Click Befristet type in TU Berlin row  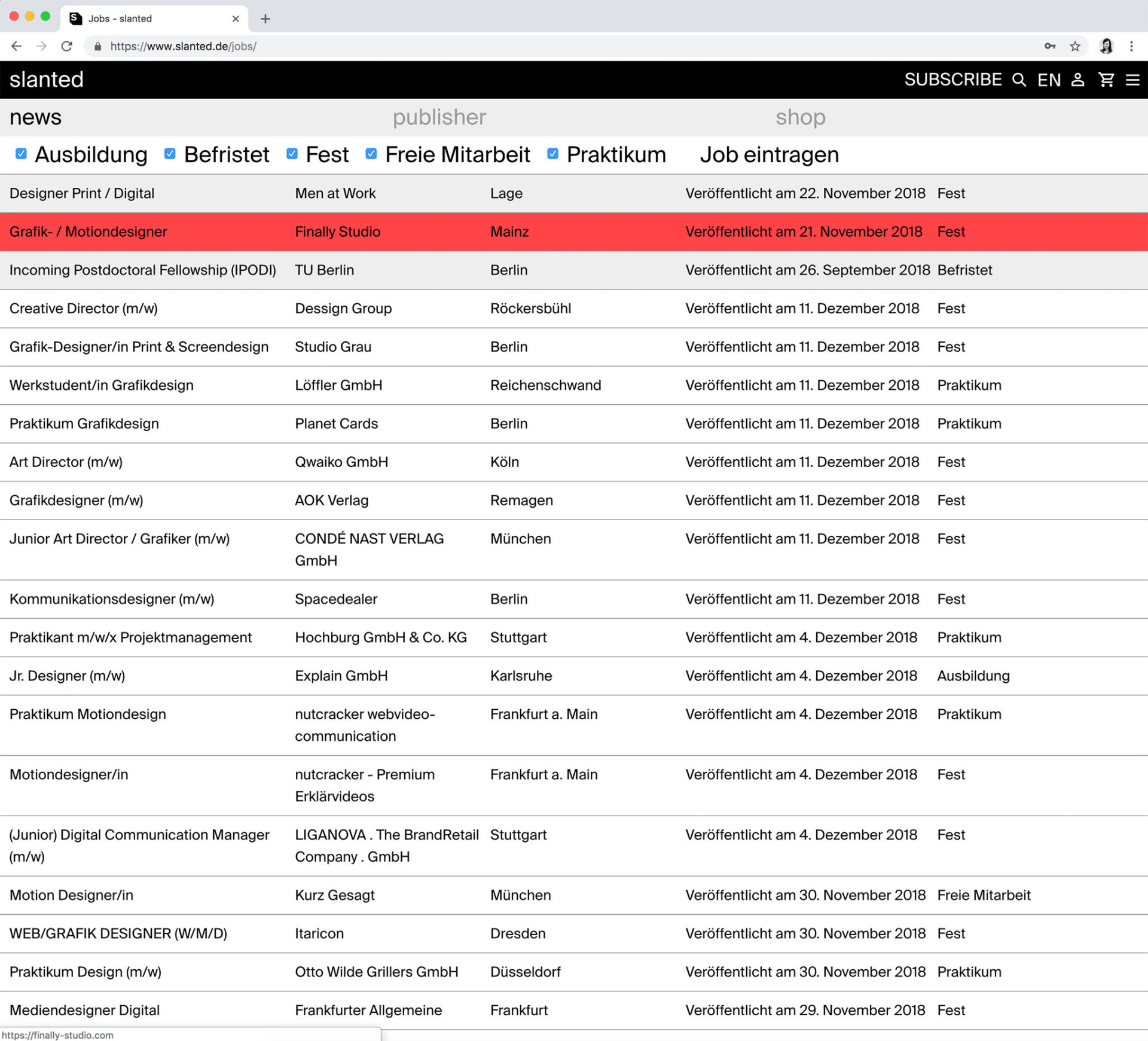pos(965,270)
